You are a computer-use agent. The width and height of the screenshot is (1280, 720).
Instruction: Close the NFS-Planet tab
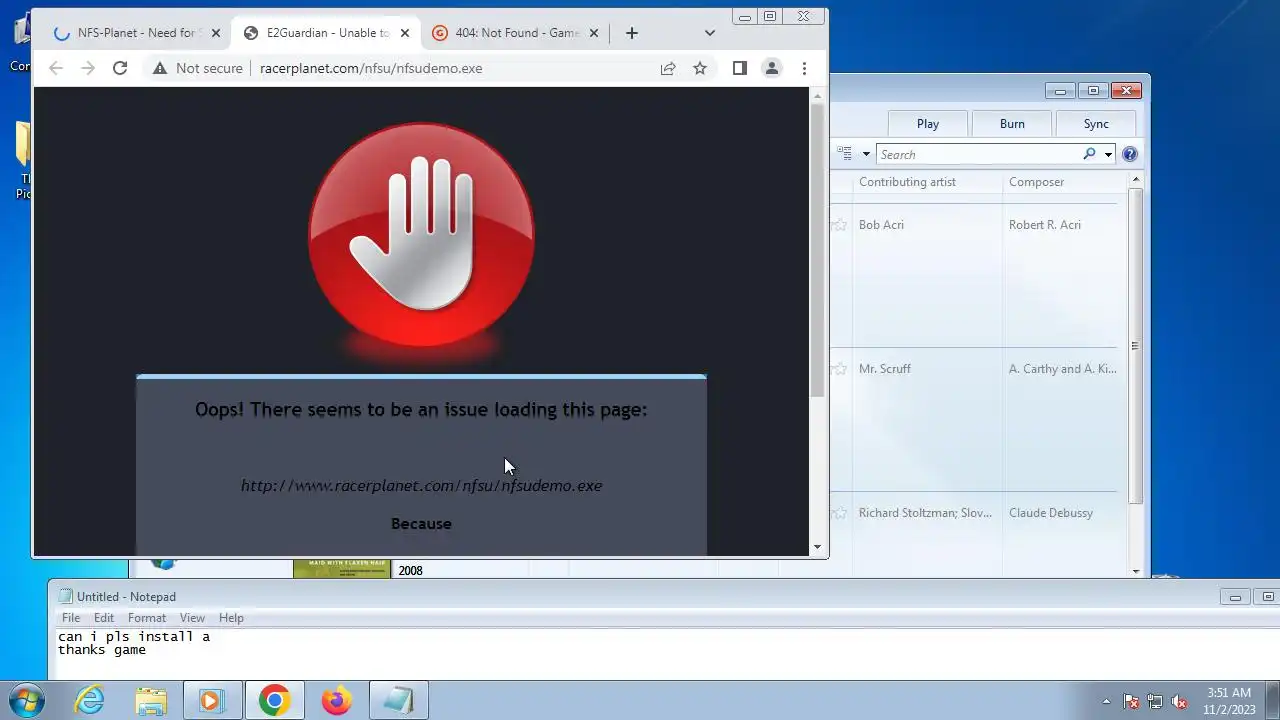click(216, 33)
